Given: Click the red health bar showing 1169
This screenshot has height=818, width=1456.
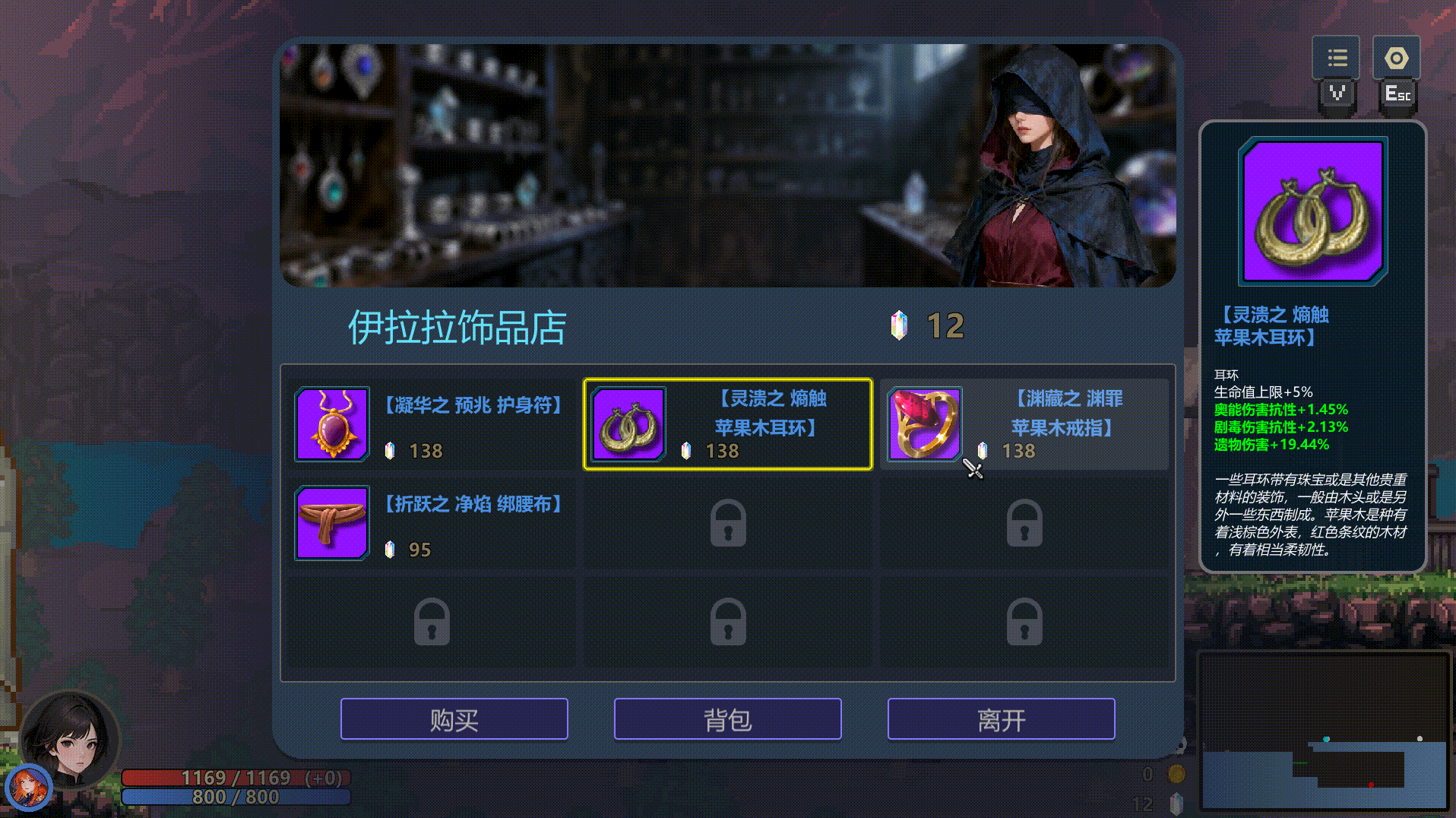Looking at the screenshot, I should point(236,778).
